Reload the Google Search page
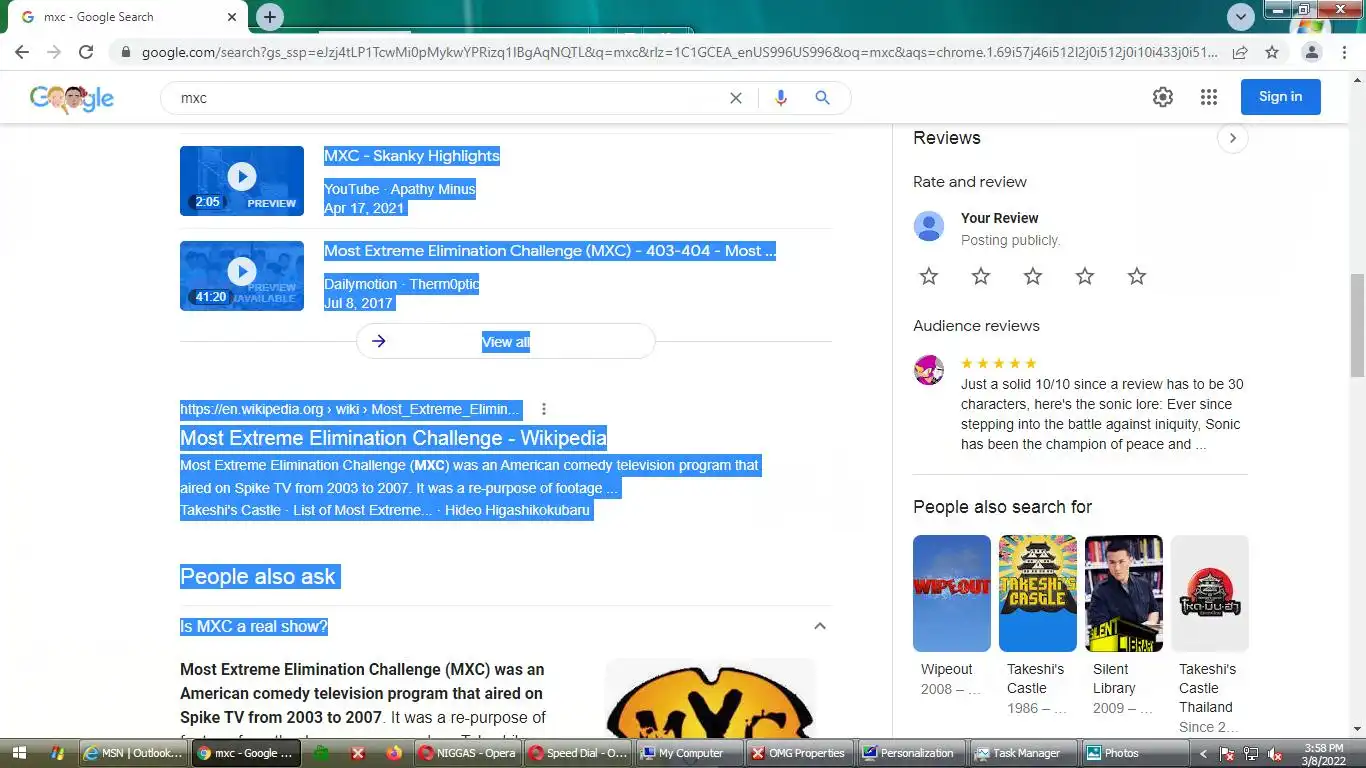 86,52
